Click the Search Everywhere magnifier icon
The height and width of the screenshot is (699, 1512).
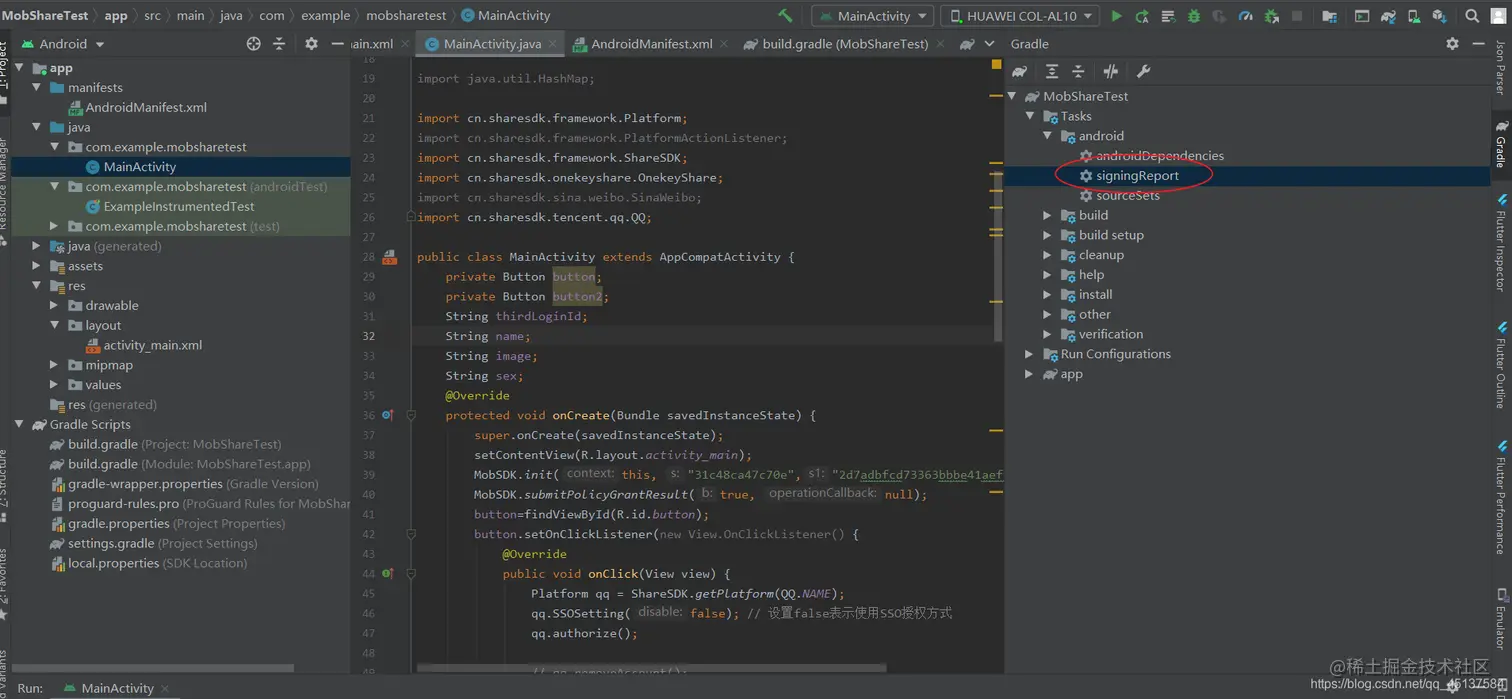pos(1472,16)
